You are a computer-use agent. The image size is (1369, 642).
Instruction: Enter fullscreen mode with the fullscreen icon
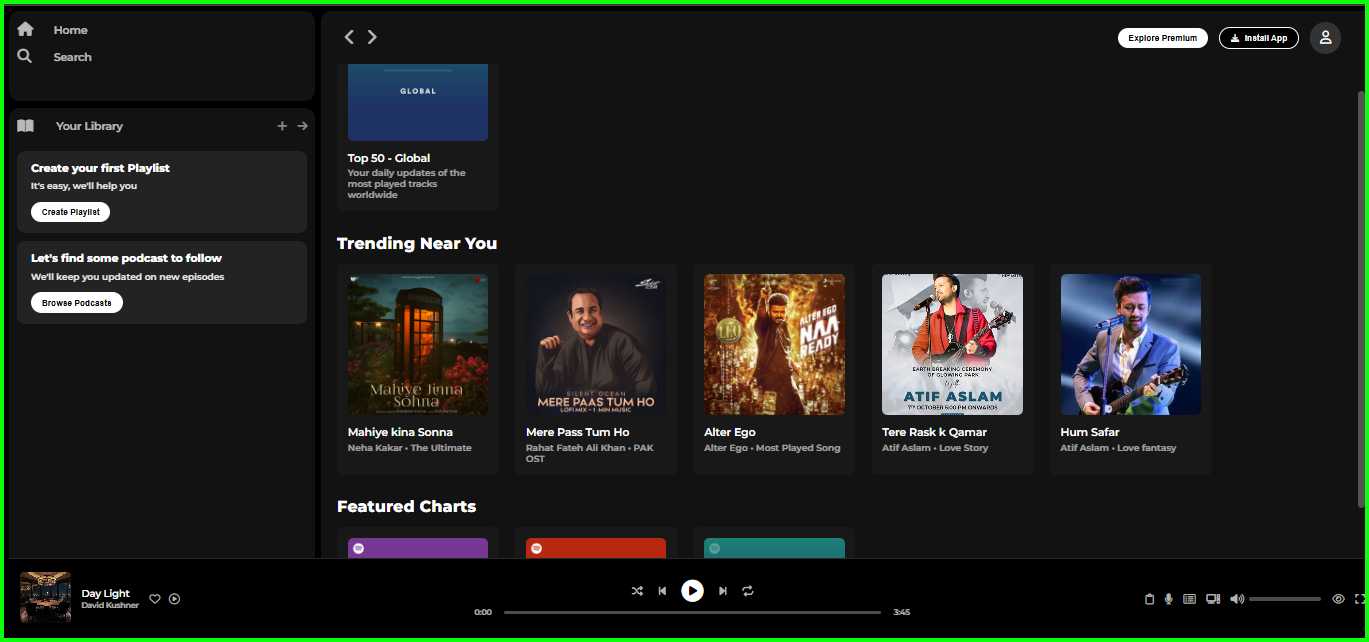pyautogui.click(x=1360, y=598)
